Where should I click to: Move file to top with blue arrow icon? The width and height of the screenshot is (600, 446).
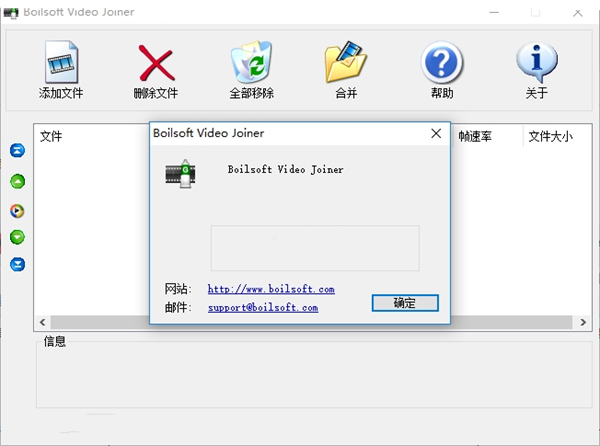click(x=17, y=150)
